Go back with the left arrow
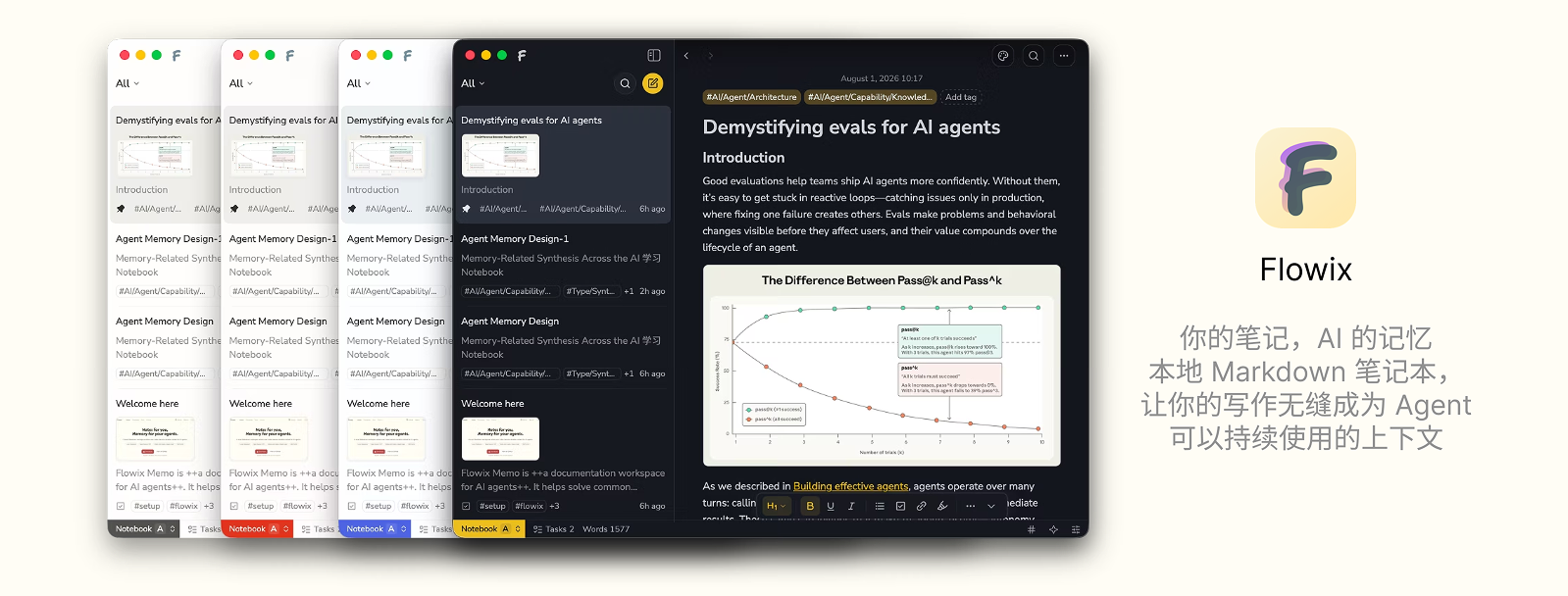Viewport: 1568px width, 596px height. (x=686, y=56)
